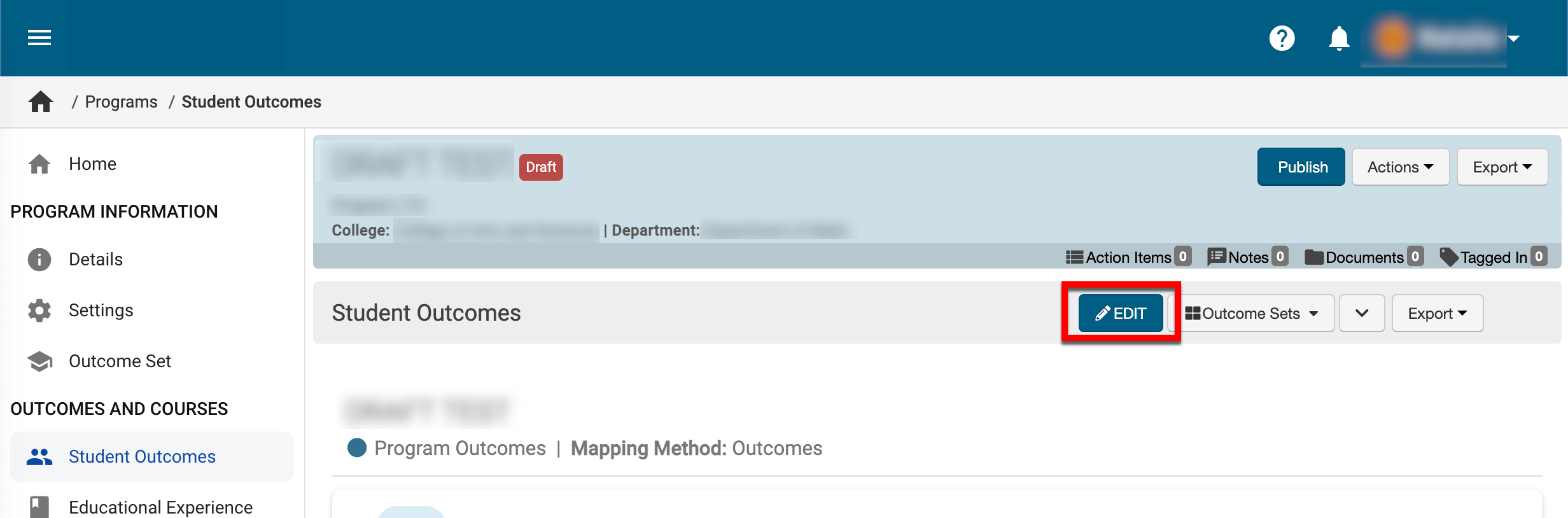Viewport: 1568px width, 518px height.
Task: Click the home icon in breadcrumb
Action: click(41, 102)
